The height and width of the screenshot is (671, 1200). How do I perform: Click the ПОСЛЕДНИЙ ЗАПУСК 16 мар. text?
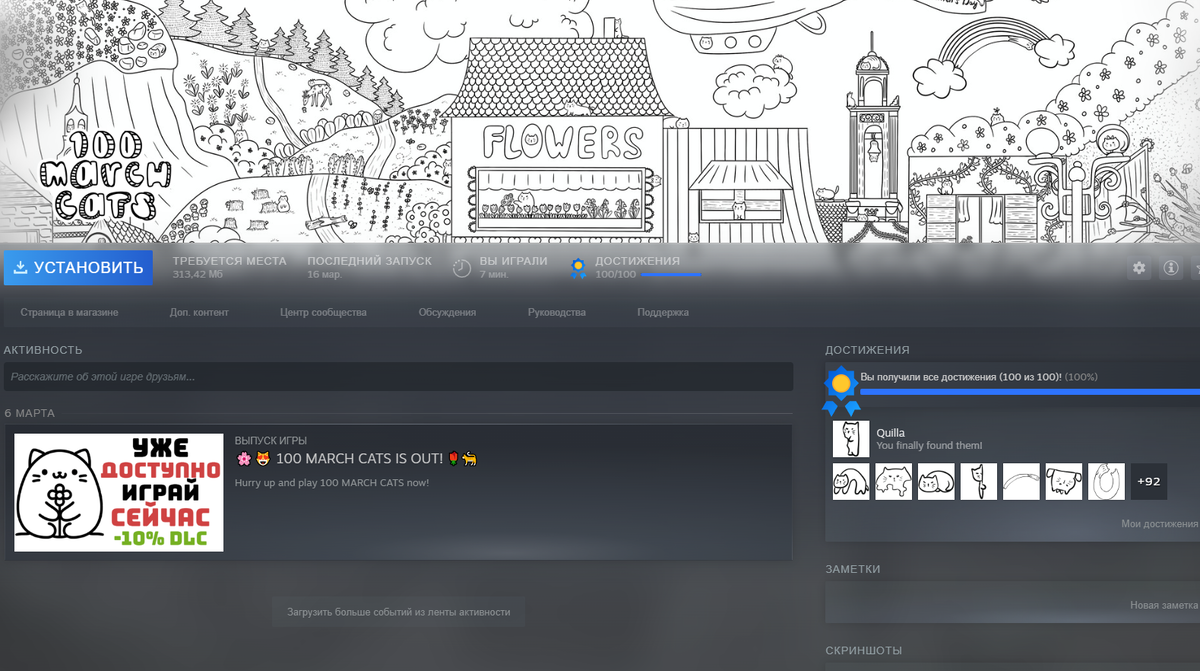(369, 267)
